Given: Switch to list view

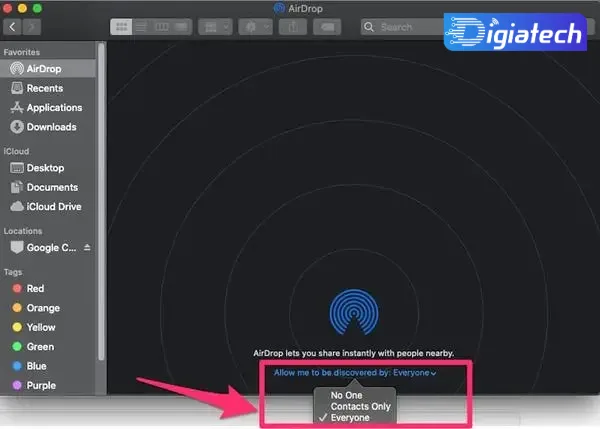Looking at the screenshot, I should [141, 27].
